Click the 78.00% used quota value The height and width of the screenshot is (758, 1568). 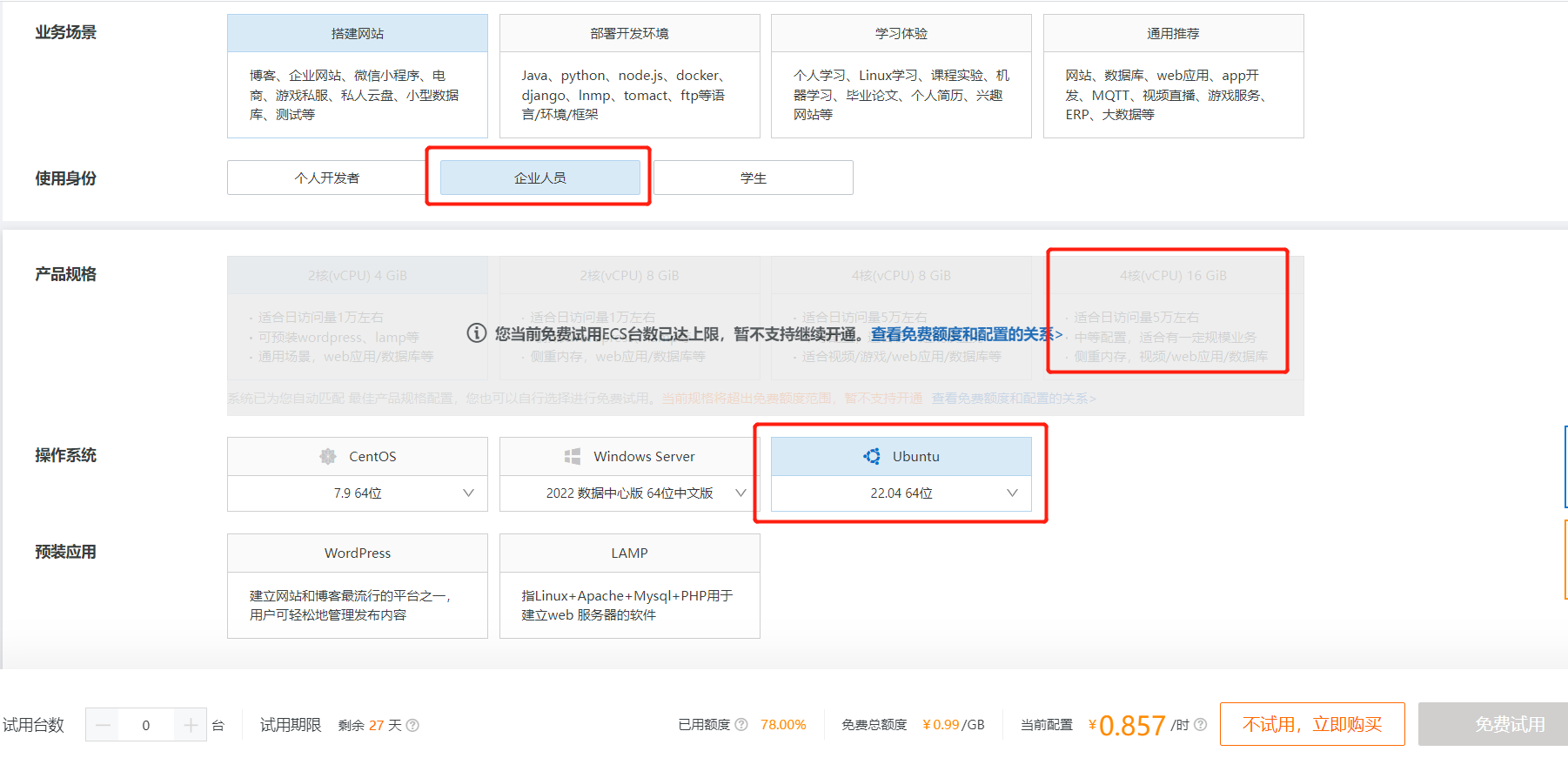click(x=783, y=725)
